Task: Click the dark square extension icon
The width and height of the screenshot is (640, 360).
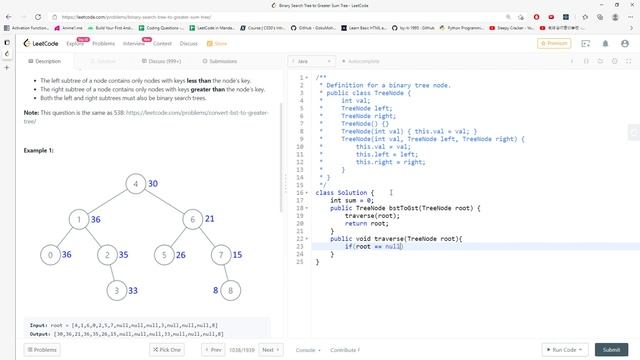Action: pyautogui.click(x=566, y=17)
